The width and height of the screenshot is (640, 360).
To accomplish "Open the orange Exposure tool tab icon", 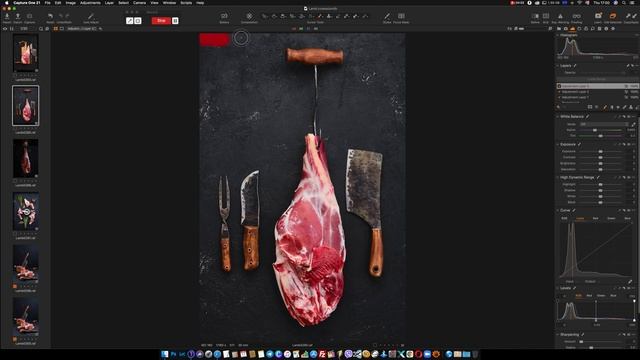I will (x=572, y=29).
